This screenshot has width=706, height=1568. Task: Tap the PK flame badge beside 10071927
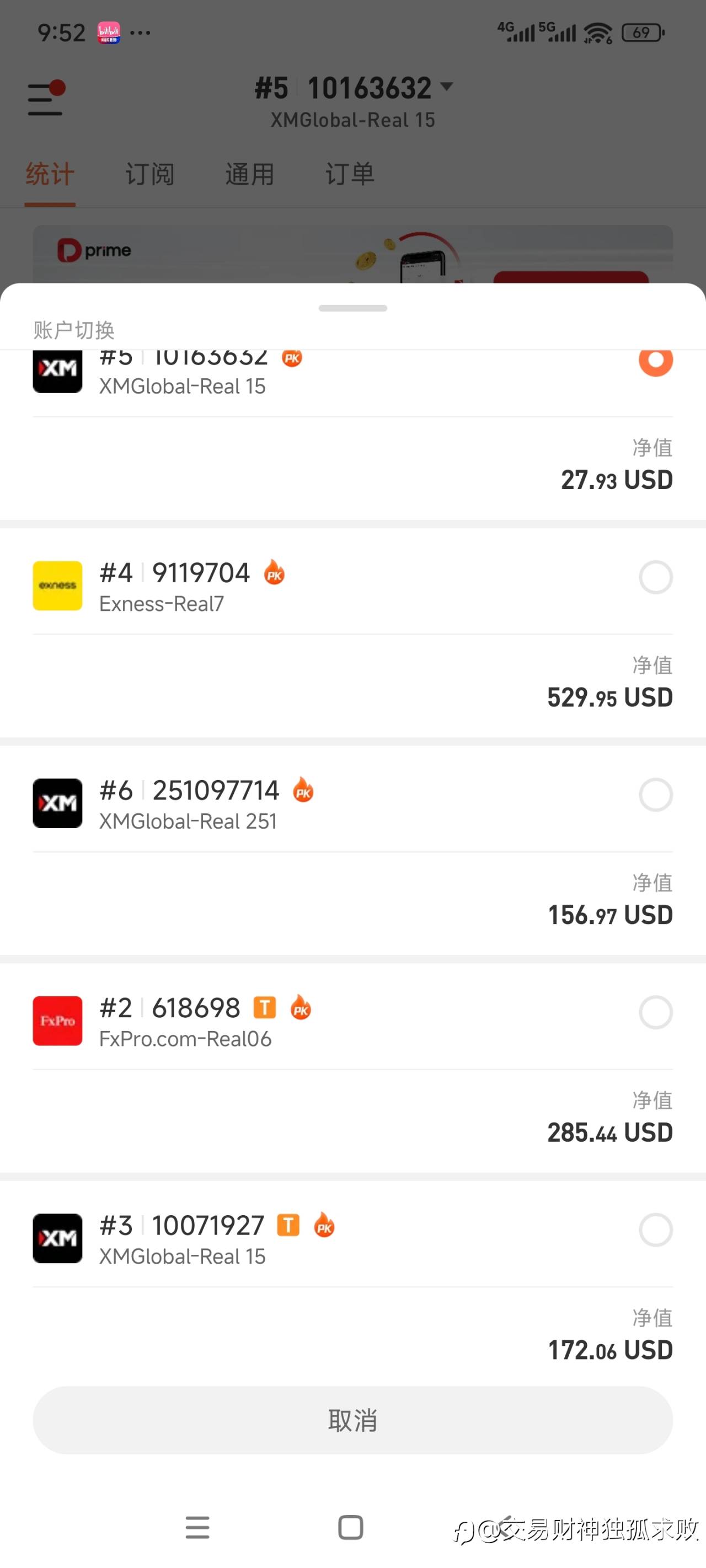point(324,1225)
